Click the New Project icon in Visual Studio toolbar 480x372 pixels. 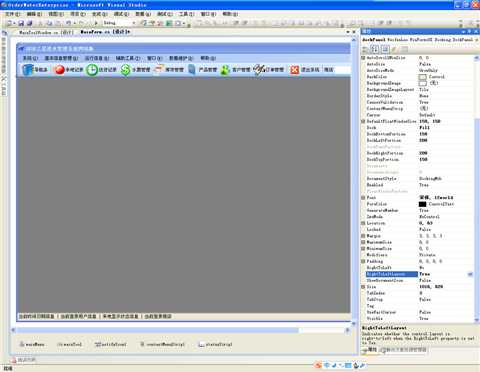(9, 23)
